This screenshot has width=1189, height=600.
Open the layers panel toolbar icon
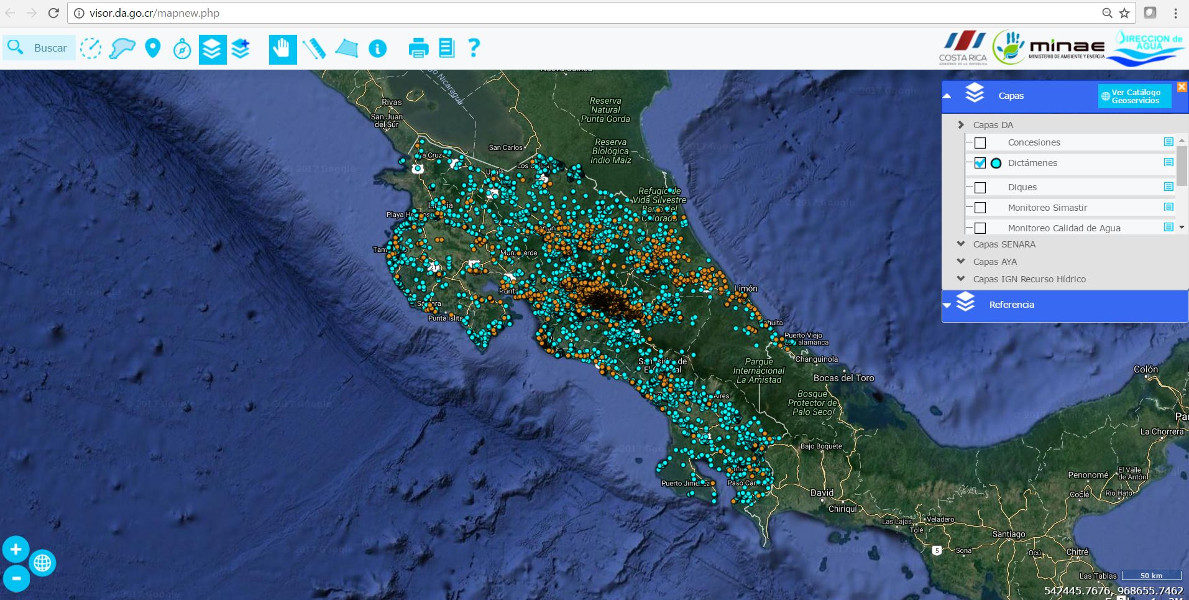[x=213, y=48]
